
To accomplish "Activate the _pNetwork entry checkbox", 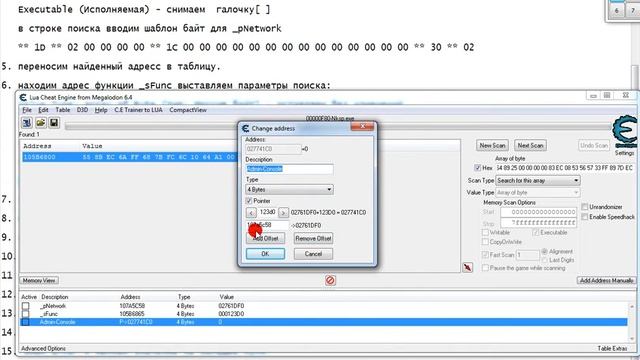I will pyautogui.click(x=25, y=306).
